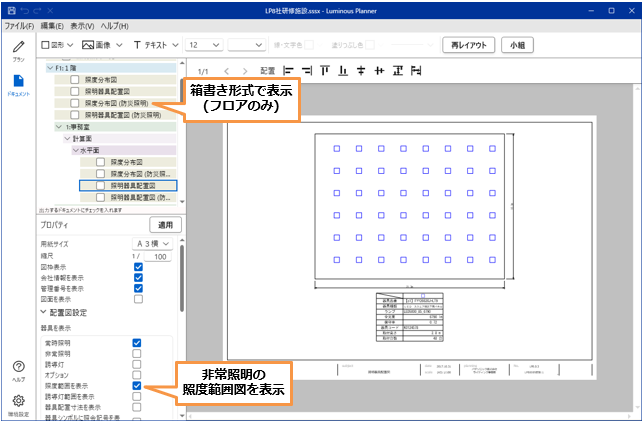Open 環境設定 settings gear icon
Image resolution: width=644 pixels, height=424 pixels.
[x=18, y=404]
